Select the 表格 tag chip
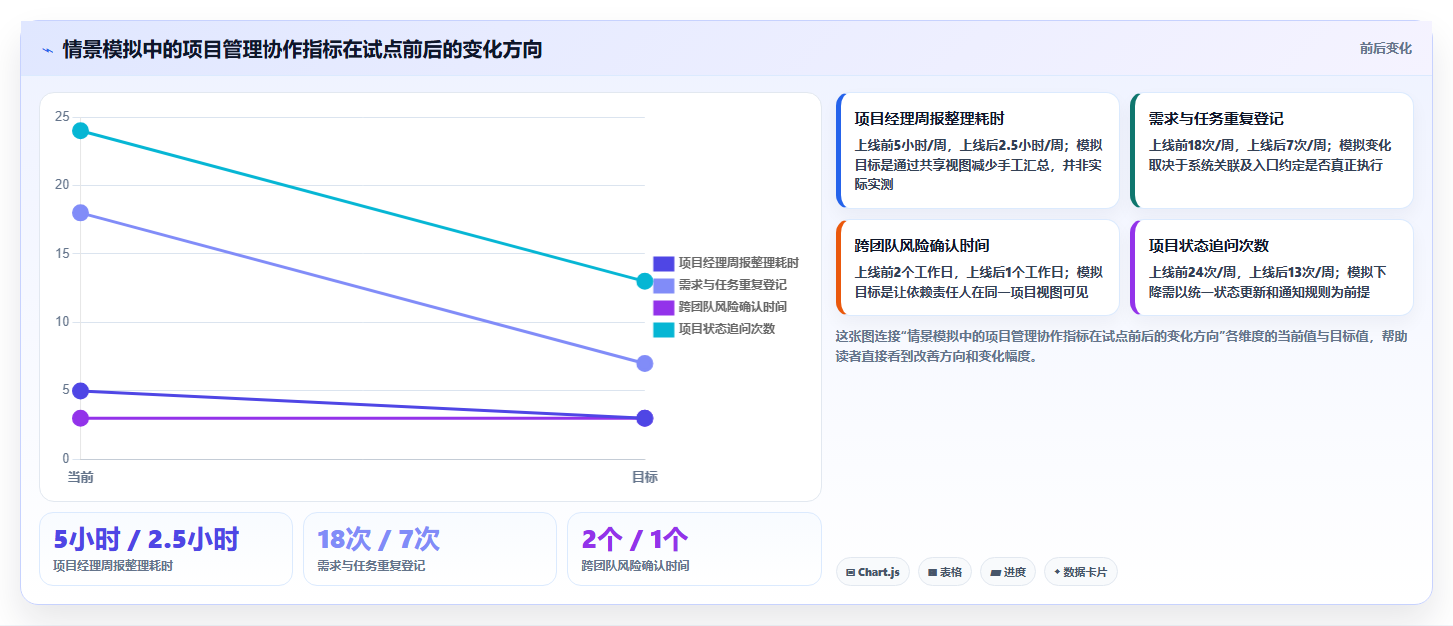1453x626 pixels. point(944,572)
